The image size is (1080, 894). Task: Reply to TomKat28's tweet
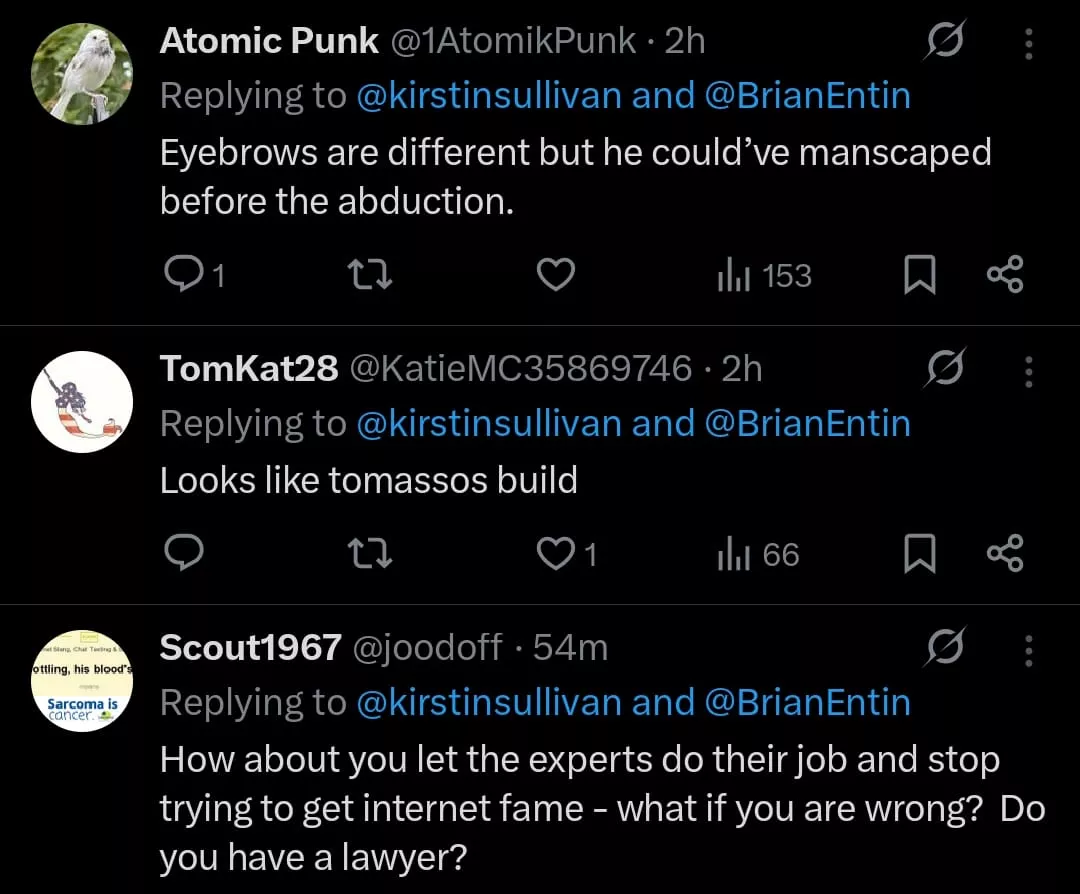pyautogui.click(x=182, y=554)
